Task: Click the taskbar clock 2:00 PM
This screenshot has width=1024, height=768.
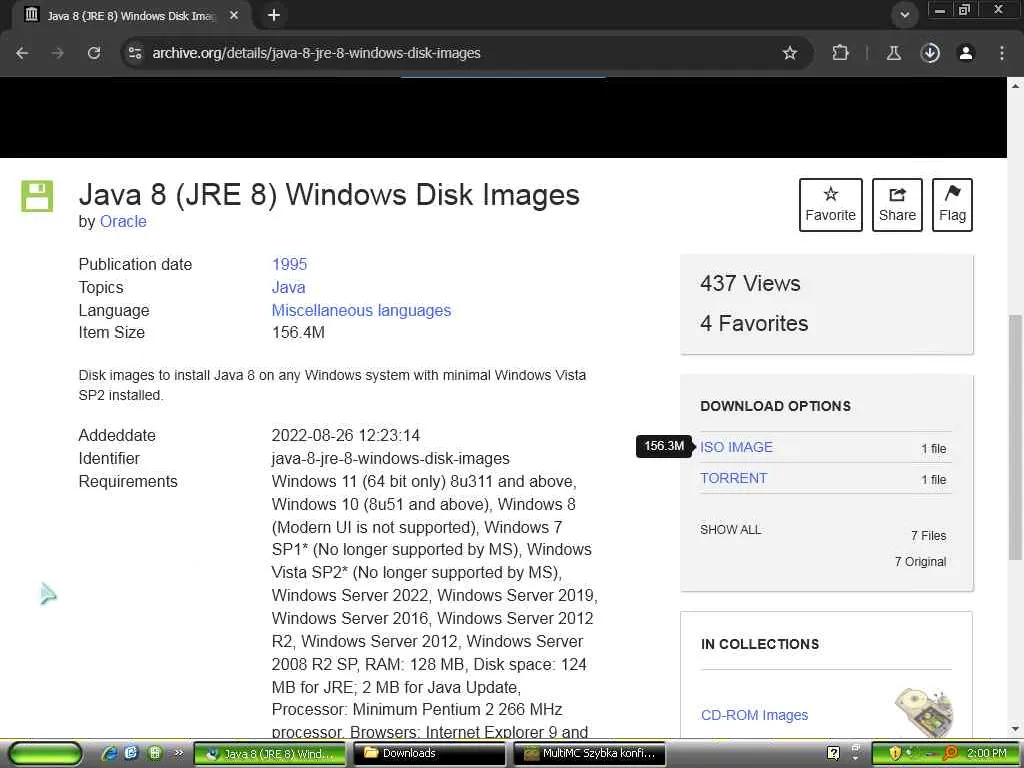Action: 987,754
